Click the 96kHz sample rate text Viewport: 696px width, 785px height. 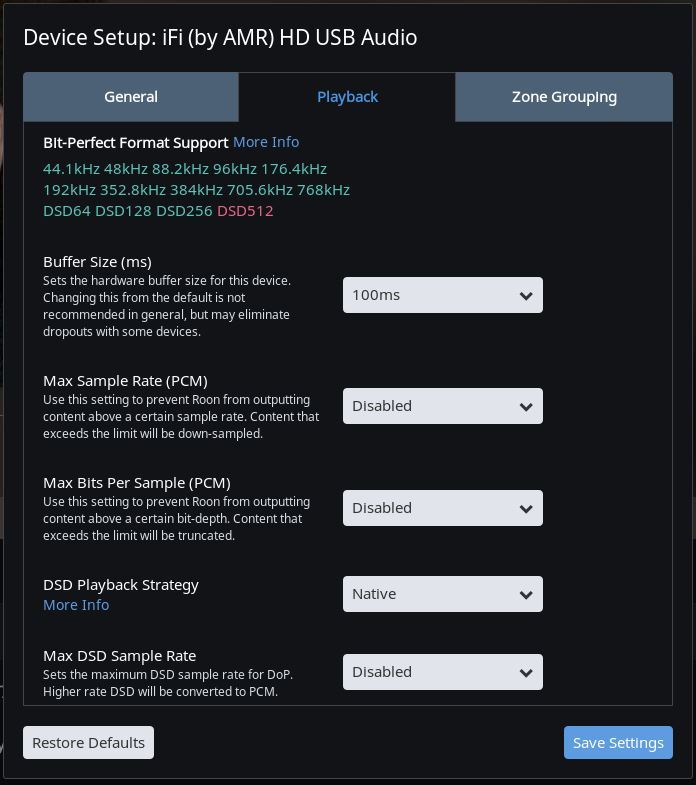[235, 169]
